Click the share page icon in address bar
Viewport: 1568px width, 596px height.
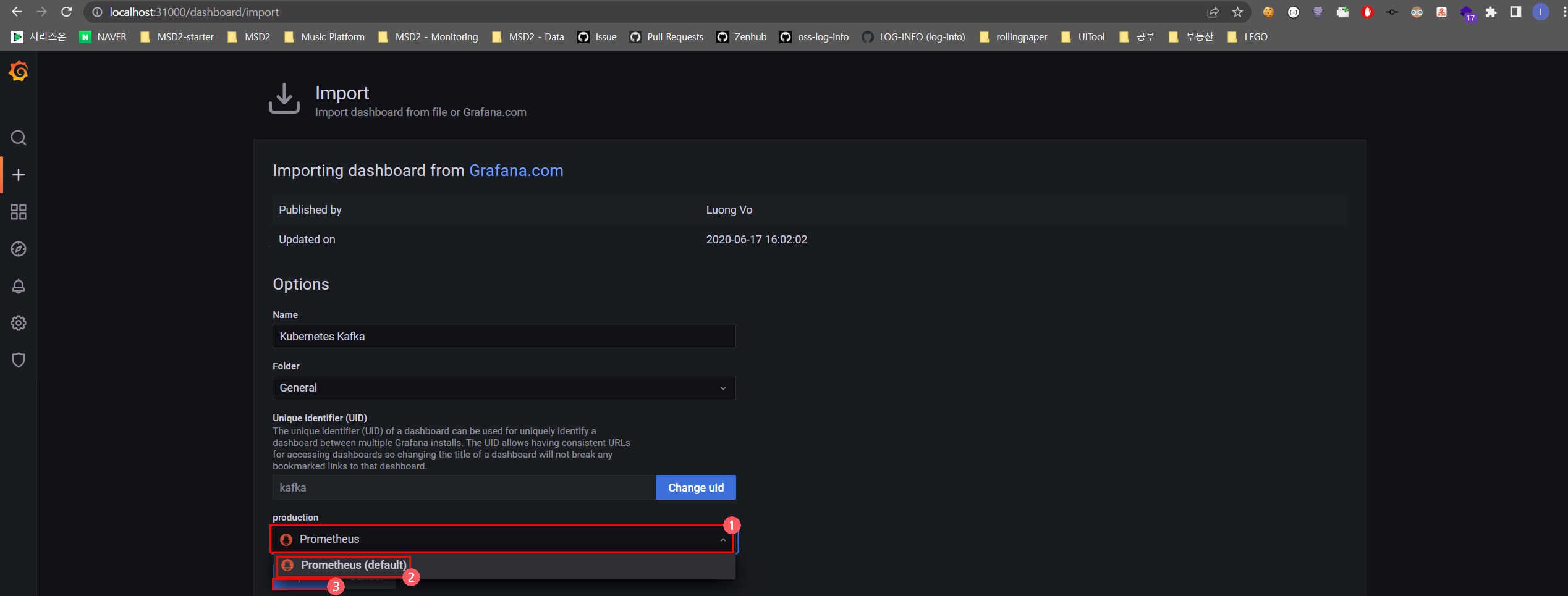tap(1213, 12)
